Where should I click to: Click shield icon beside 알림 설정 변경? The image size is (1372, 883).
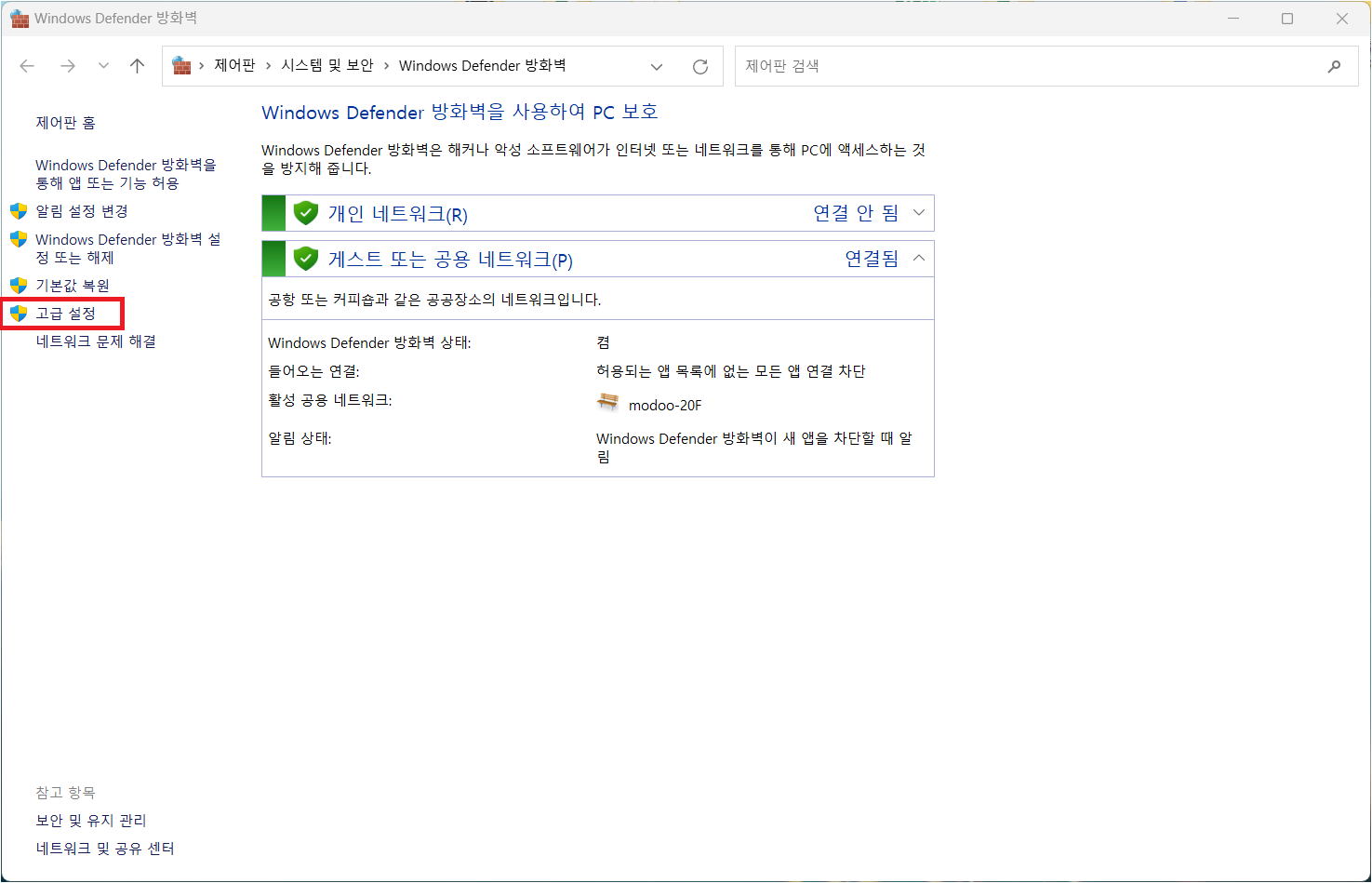(19, 211)
